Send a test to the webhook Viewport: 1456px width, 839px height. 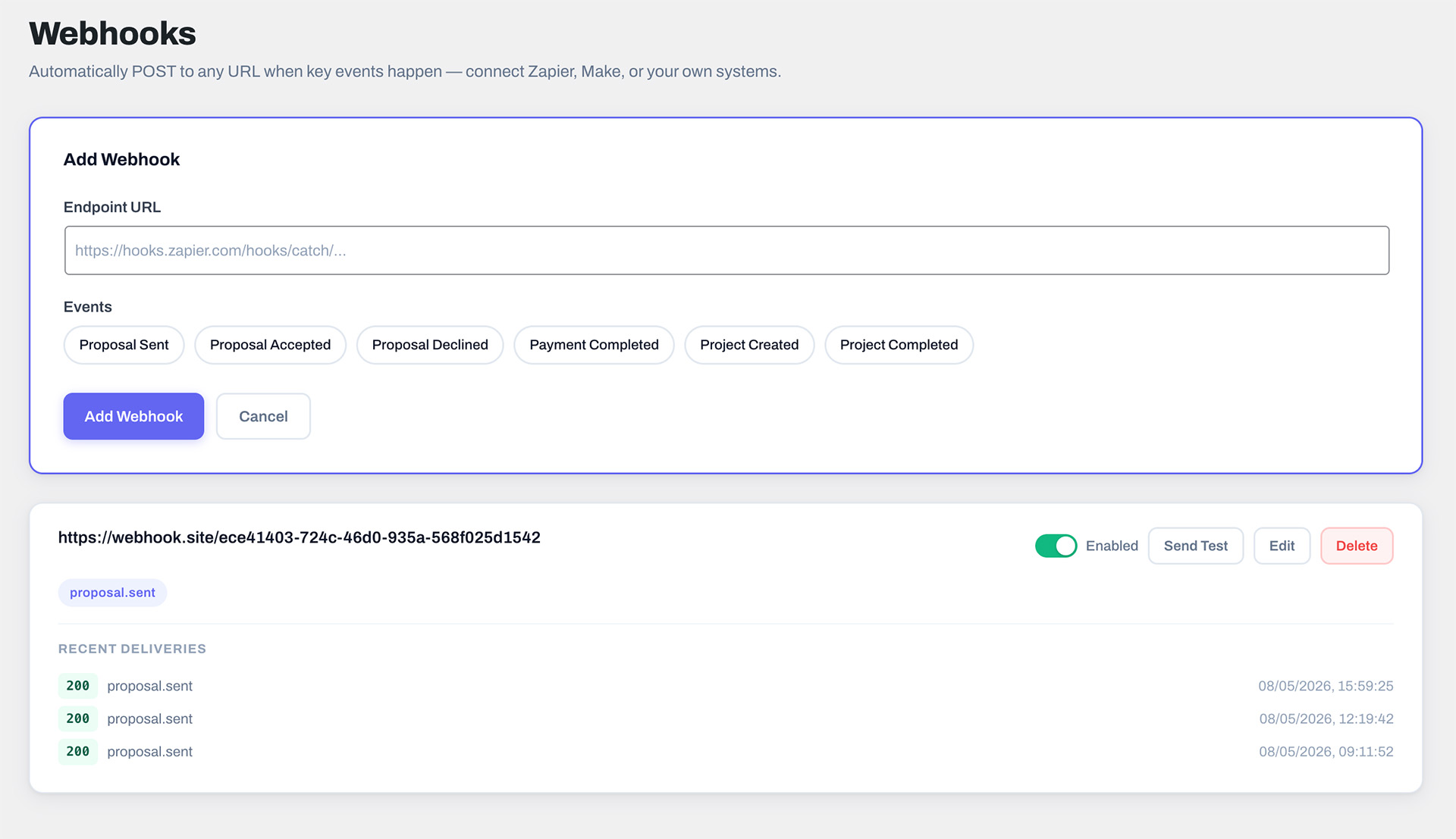click(1195, 546)
